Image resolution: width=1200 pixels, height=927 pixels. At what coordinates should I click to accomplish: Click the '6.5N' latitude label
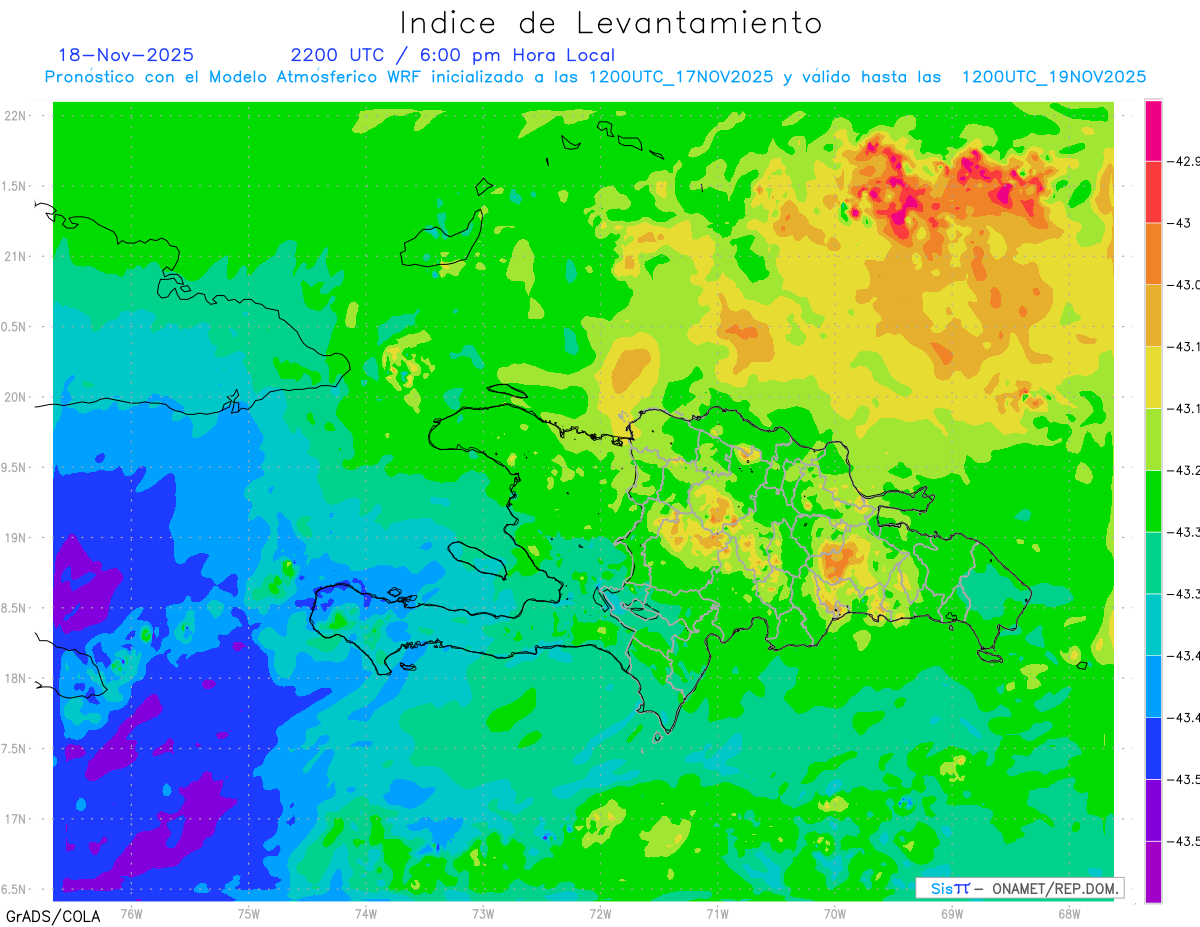coord(15,889)
